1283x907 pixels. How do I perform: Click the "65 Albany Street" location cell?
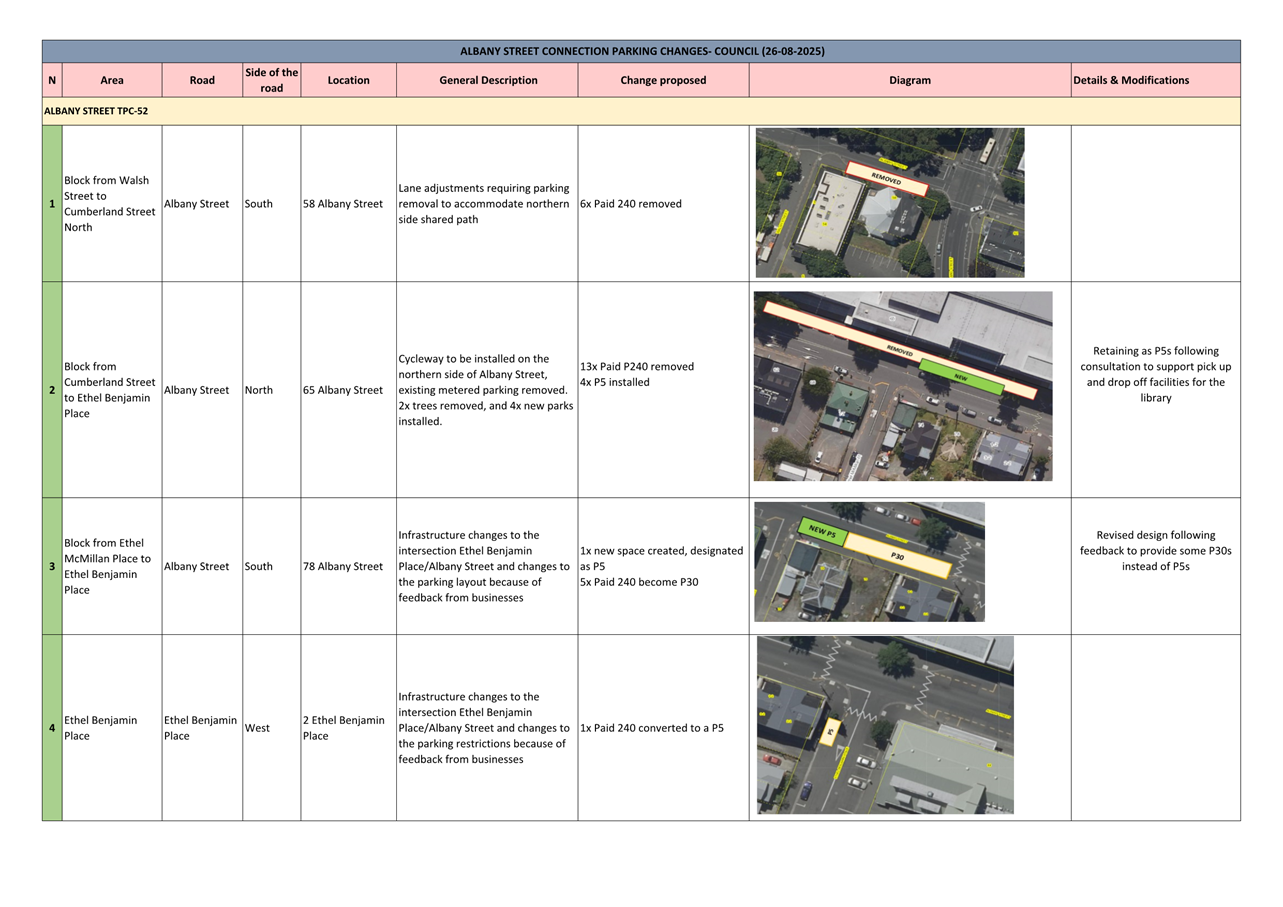pos(343,390)
